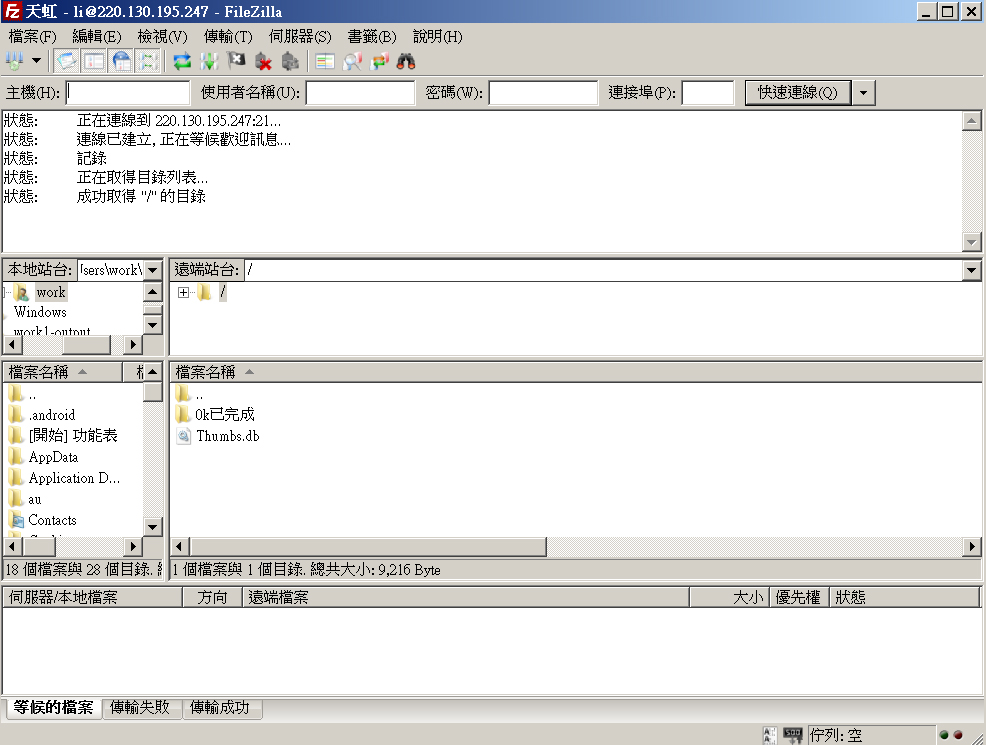Screen dimensions: 986x745
Task: Click message log scroll up arrow
Action: [x=972, y=121]
